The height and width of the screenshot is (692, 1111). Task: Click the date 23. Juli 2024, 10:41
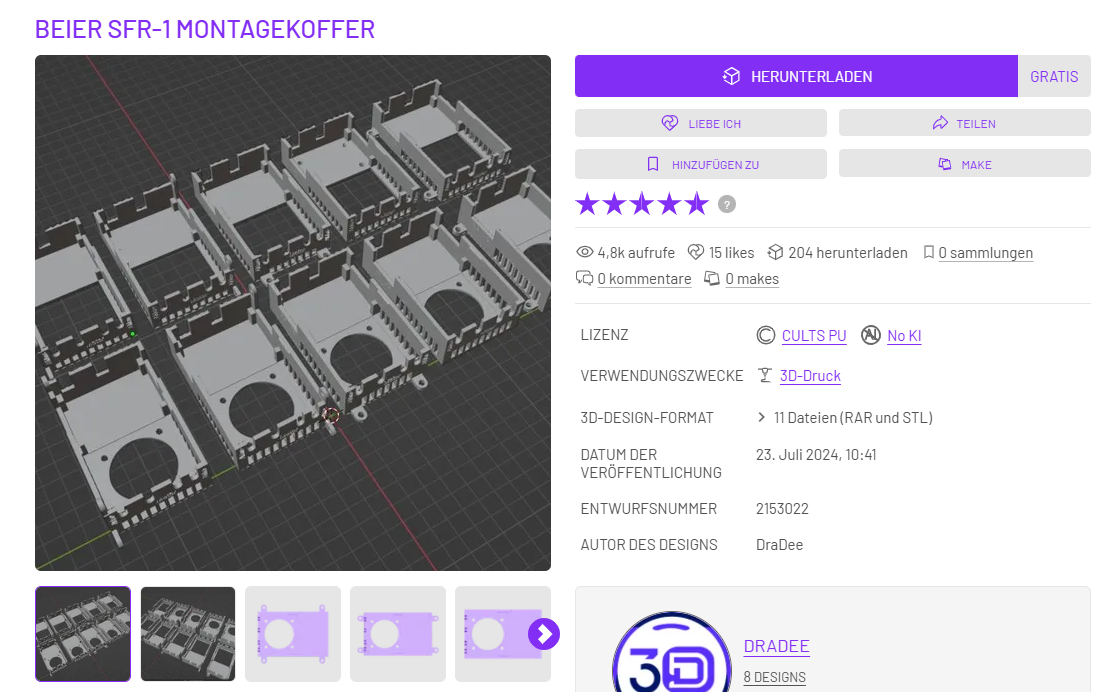(x=816, y=455)
